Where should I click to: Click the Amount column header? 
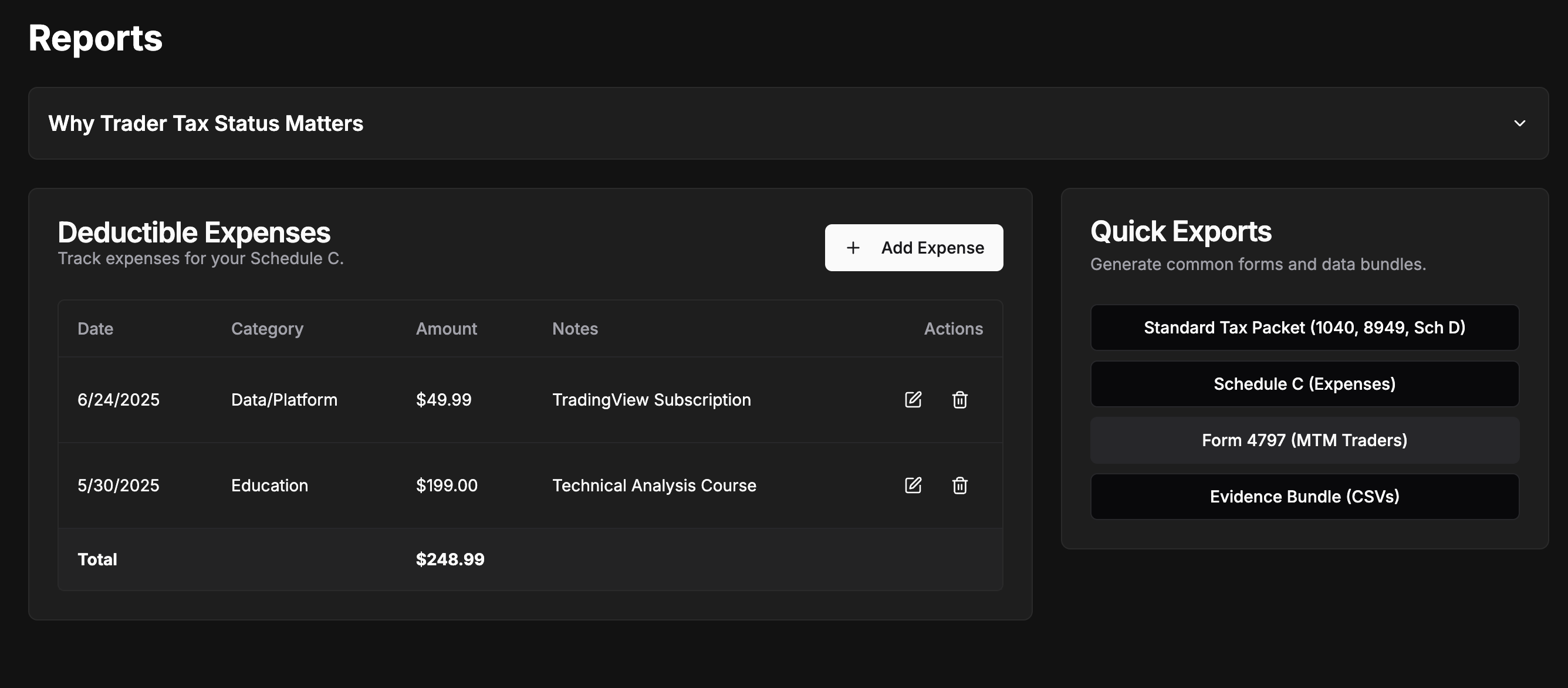click(446, 329)
